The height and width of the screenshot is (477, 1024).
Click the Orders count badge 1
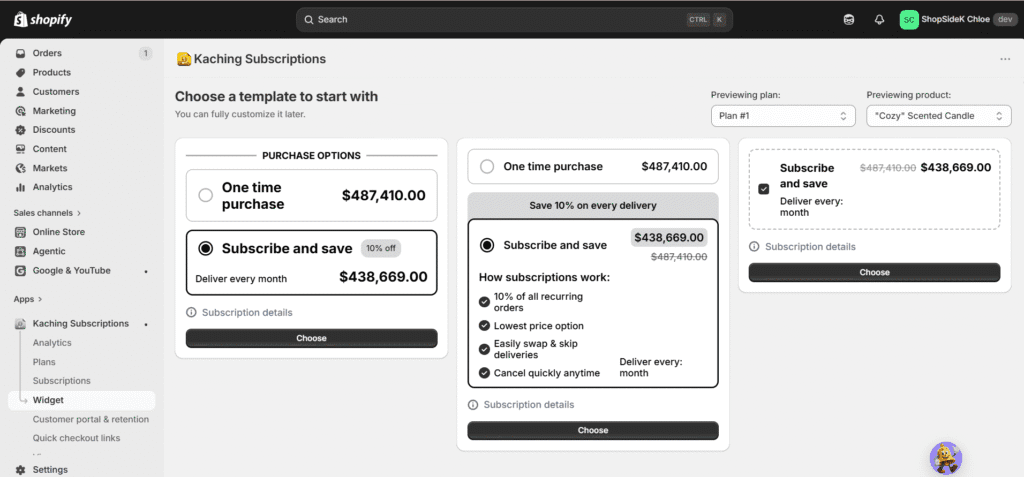coord(145,54)
